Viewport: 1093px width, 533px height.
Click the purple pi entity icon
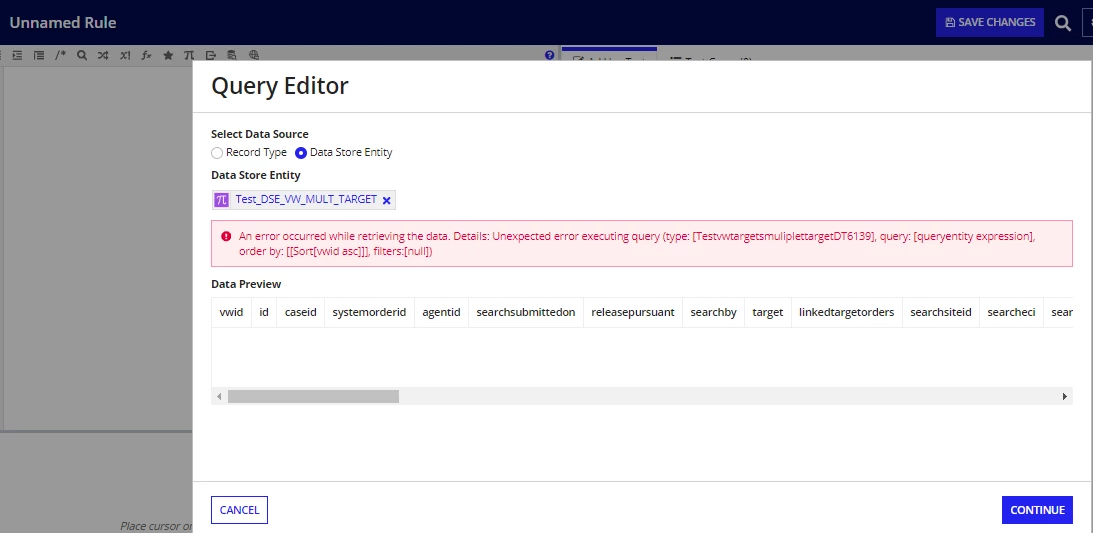(x=222, y=200)
